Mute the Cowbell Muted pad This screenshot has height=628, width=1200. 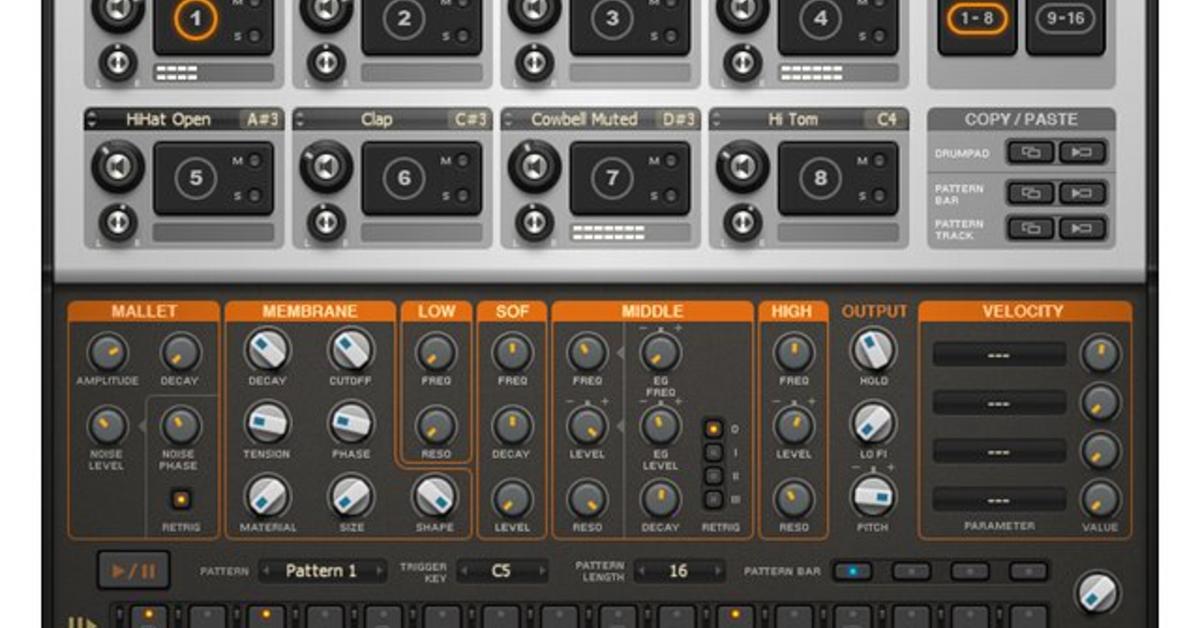(670, 161)
